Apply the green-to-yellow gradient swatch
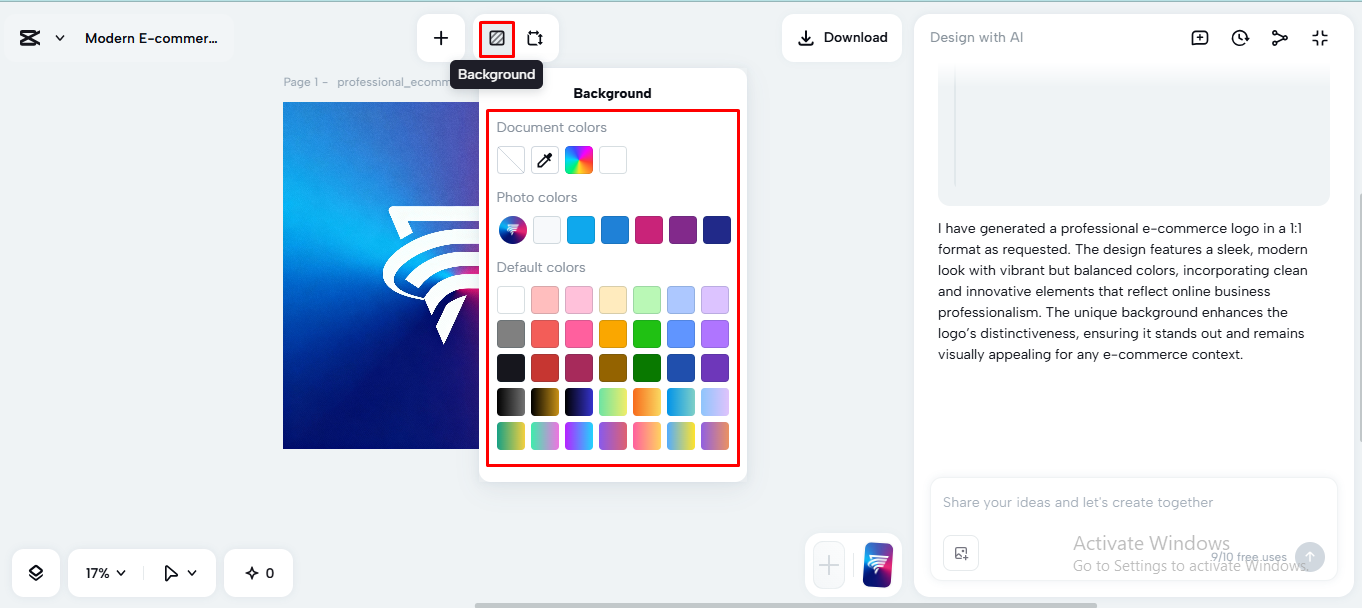Viewport: 1362px width, 608px height. point(511,436)
